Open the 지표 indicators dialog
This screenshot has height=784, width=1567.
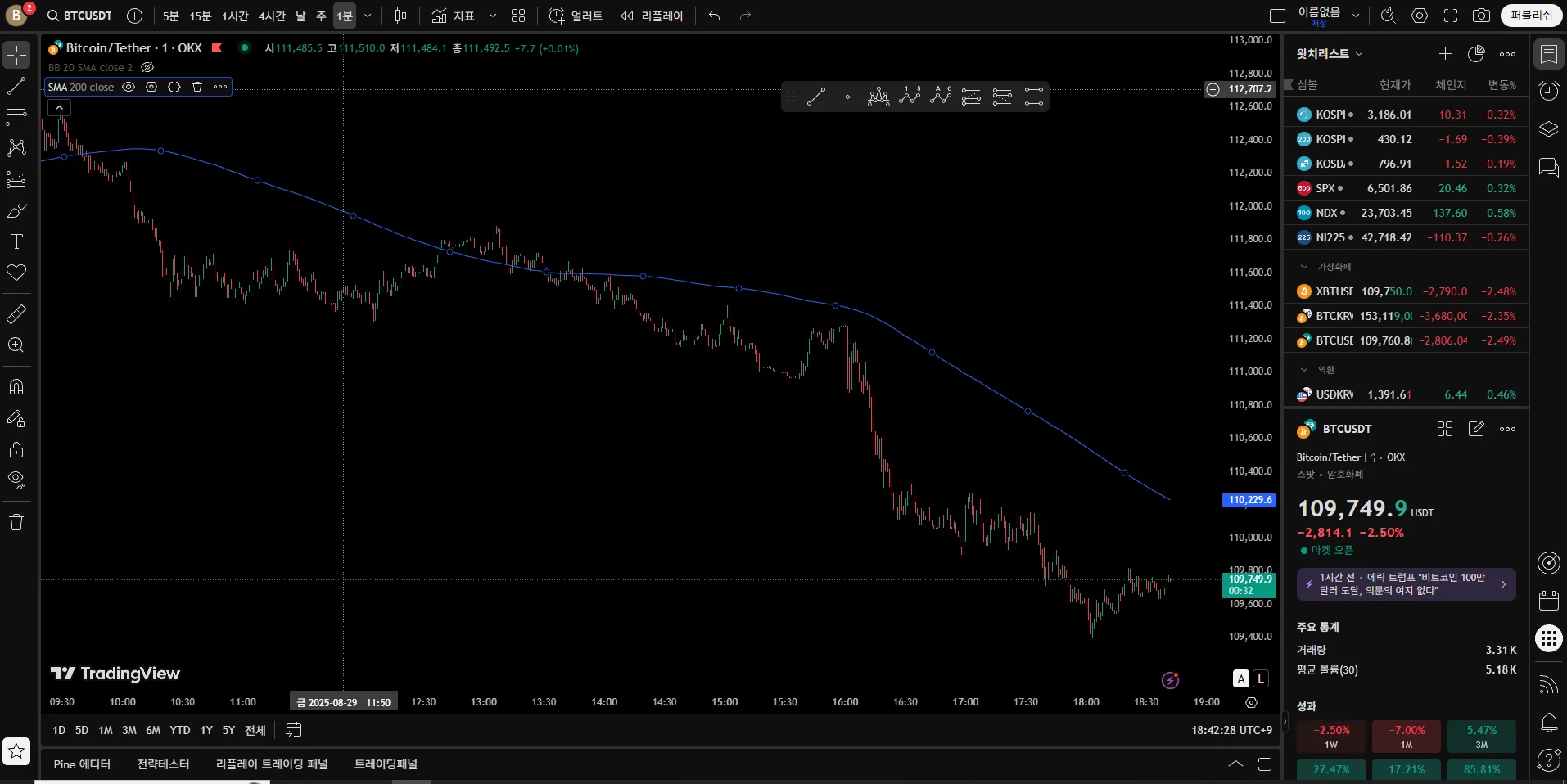pyautogui.click(x=454, y=16)
